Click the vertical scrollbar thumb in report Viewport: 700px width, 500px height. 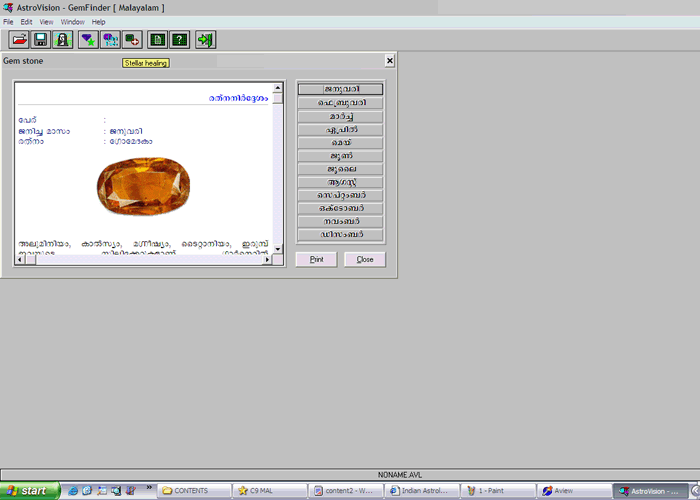pos(278,98)
